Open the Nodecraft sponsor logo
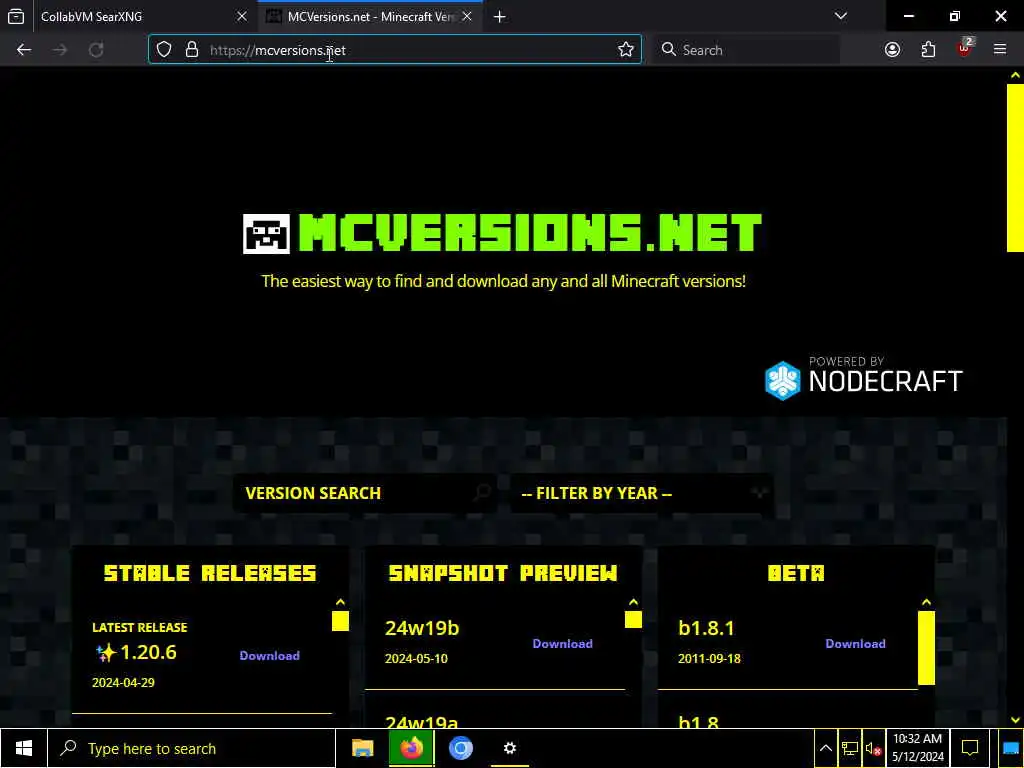Viewport: 1024px width, 768px height. (x=863, y=378)
